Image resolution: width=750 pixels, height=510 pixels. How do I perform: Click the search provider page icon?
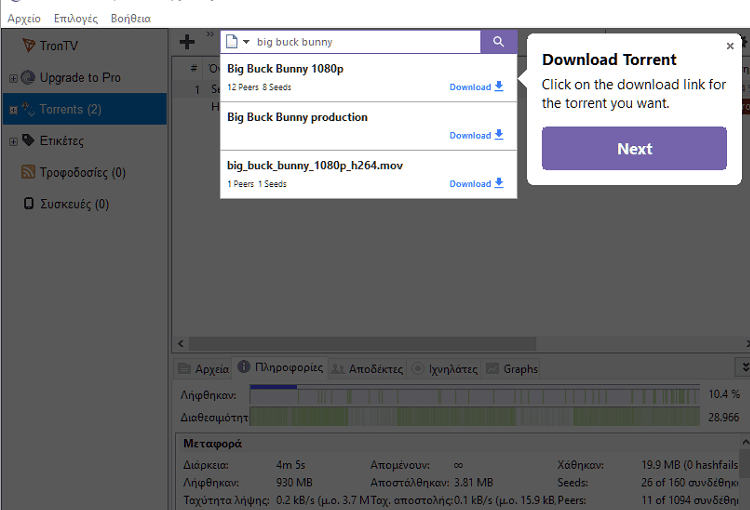point(232,42)
